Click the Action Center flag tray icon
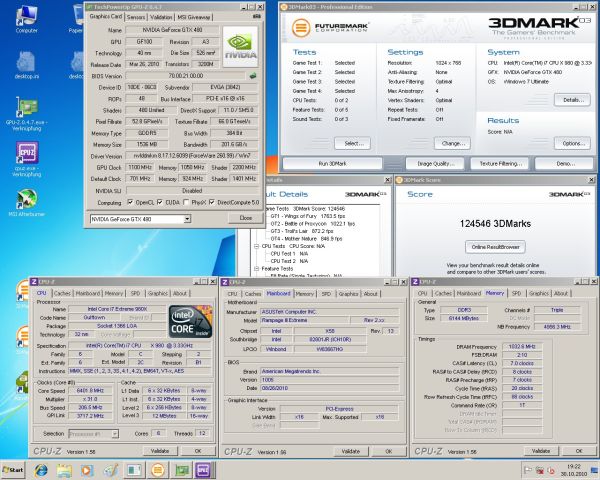The width and height of the screenshot is (600, 480). coord(527,470)
